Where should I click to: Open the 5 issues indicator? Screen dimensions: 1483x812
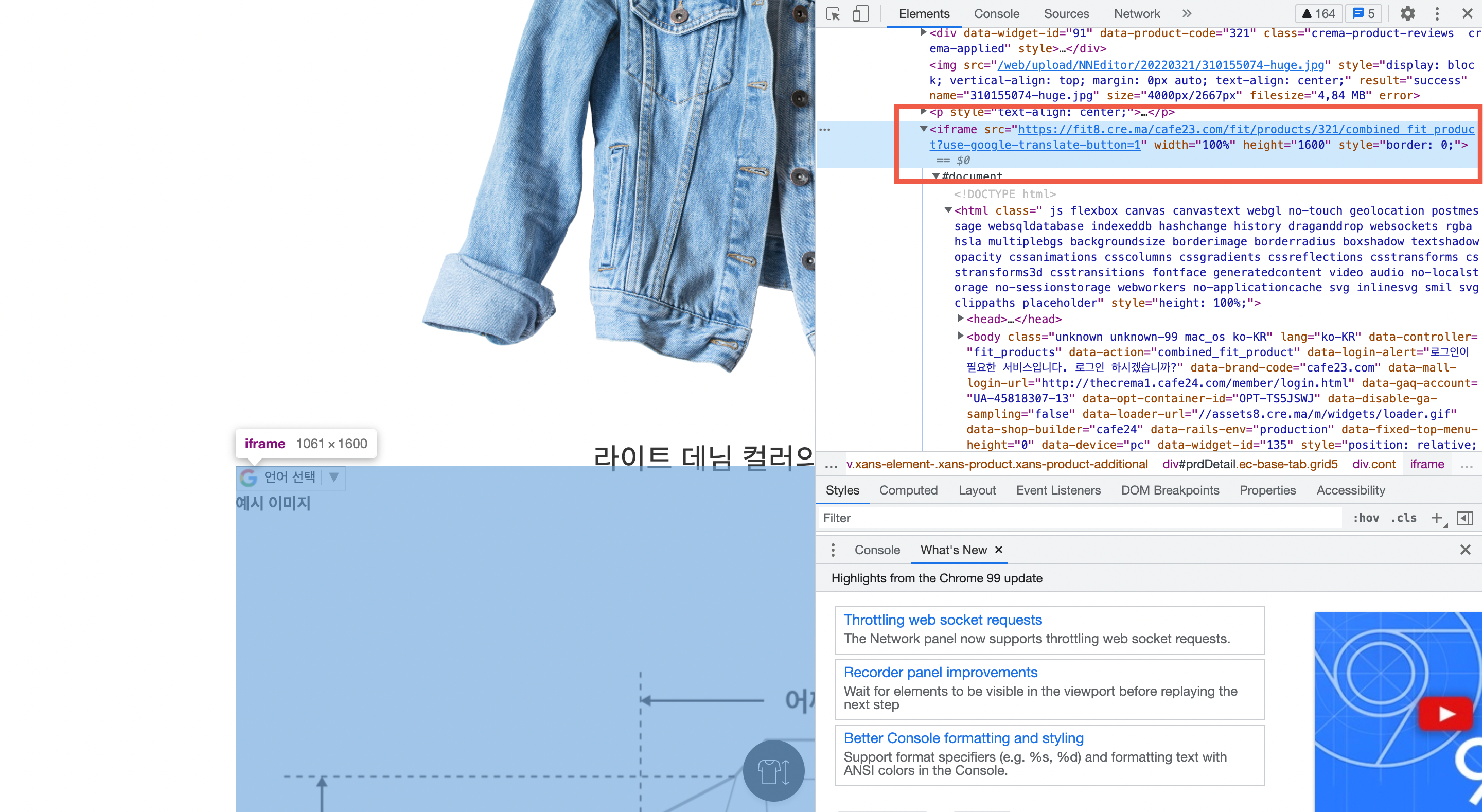1363,13
